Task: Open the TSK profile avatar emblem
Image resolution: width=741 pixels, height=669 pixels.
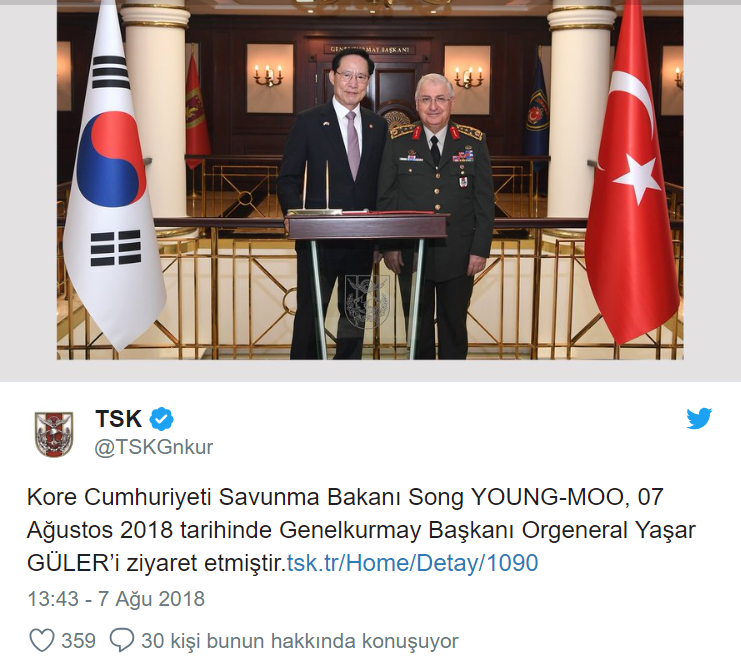Action: tap(54, 434)
